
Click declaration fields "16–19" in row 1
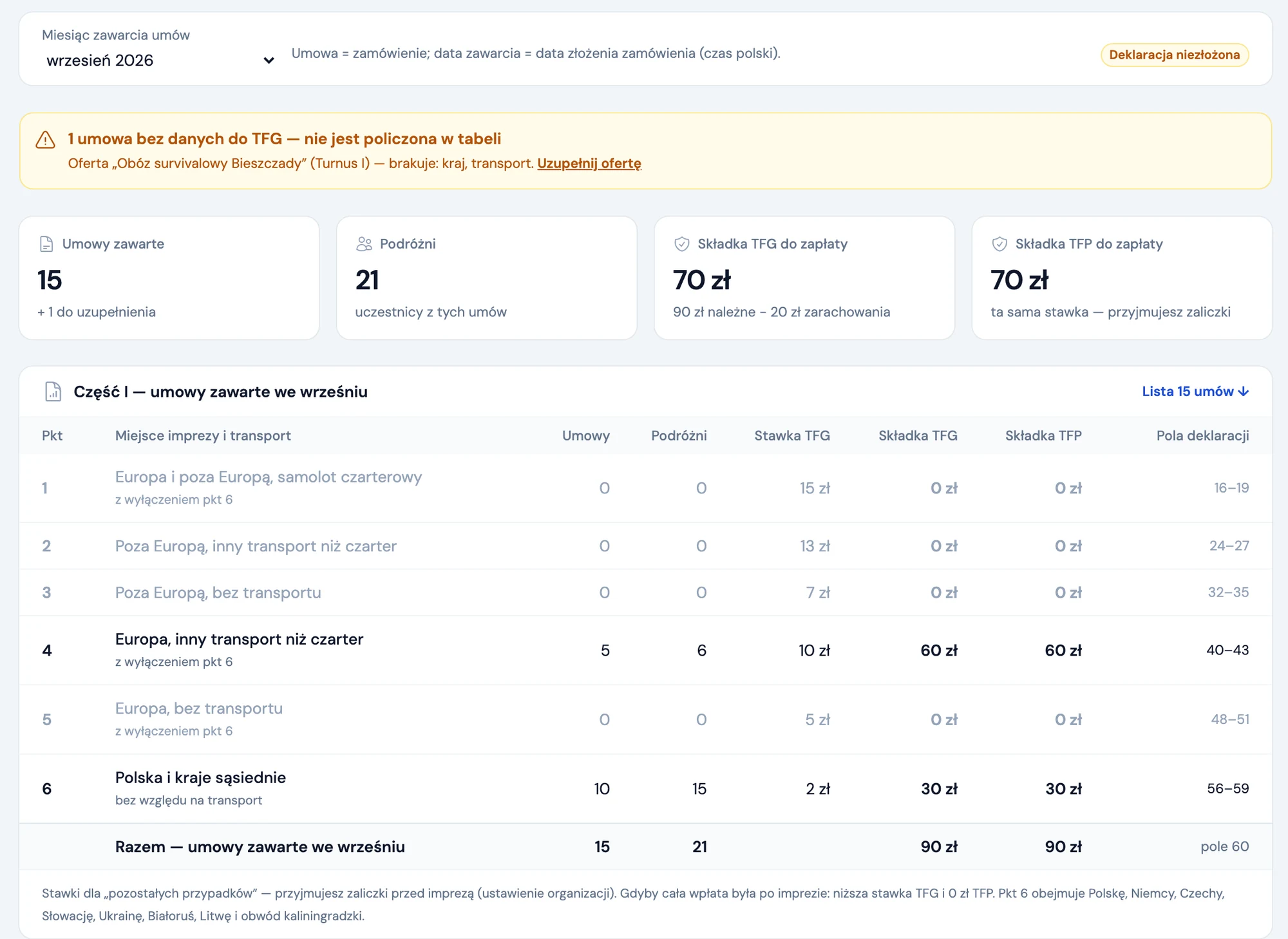[1231, 488]
